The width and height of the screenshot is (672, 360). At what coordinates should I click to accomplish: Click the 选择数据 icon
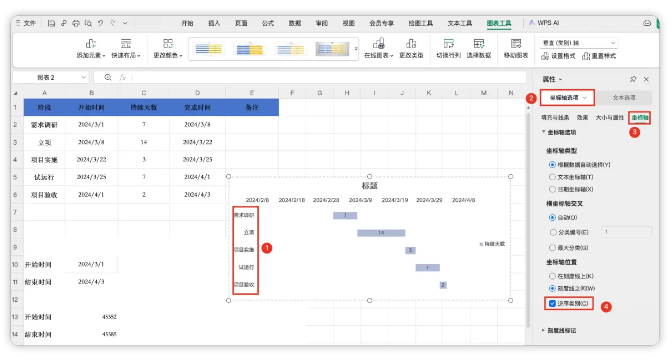479,48
